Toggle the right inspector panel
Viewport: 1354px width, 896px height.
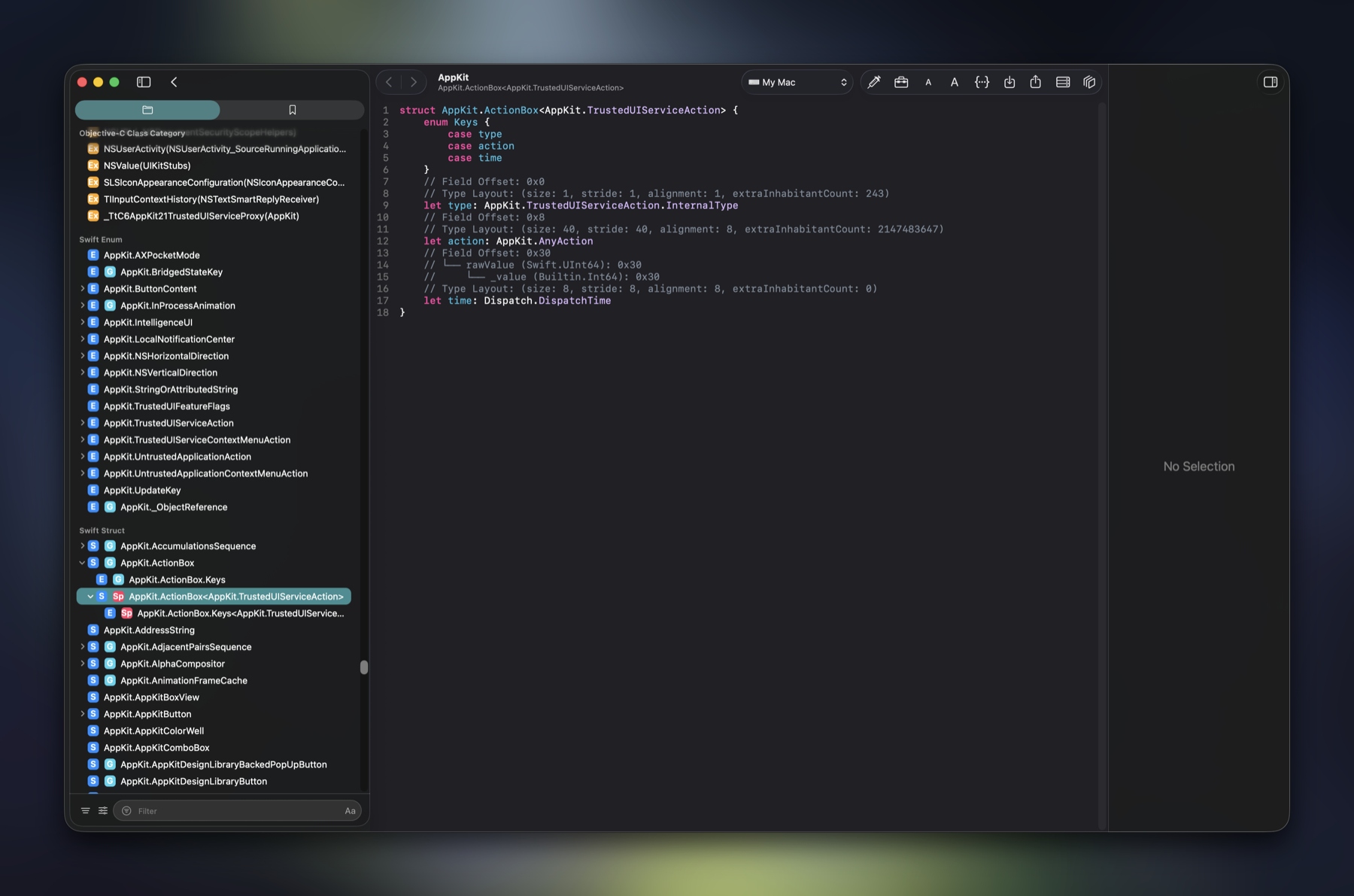click(1271, 82)
